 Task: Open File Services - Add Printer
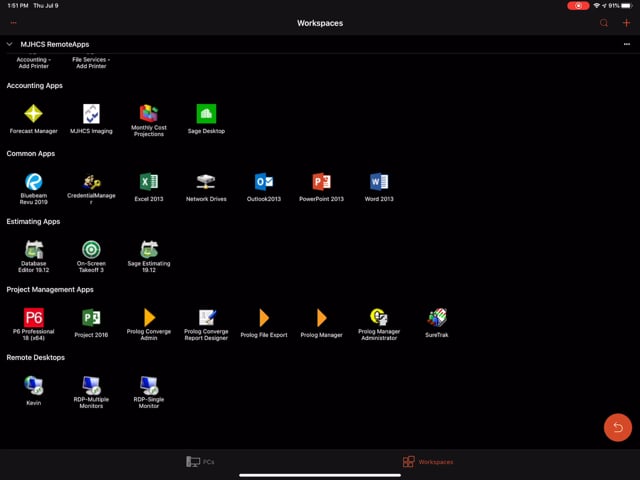pos(91,62)
